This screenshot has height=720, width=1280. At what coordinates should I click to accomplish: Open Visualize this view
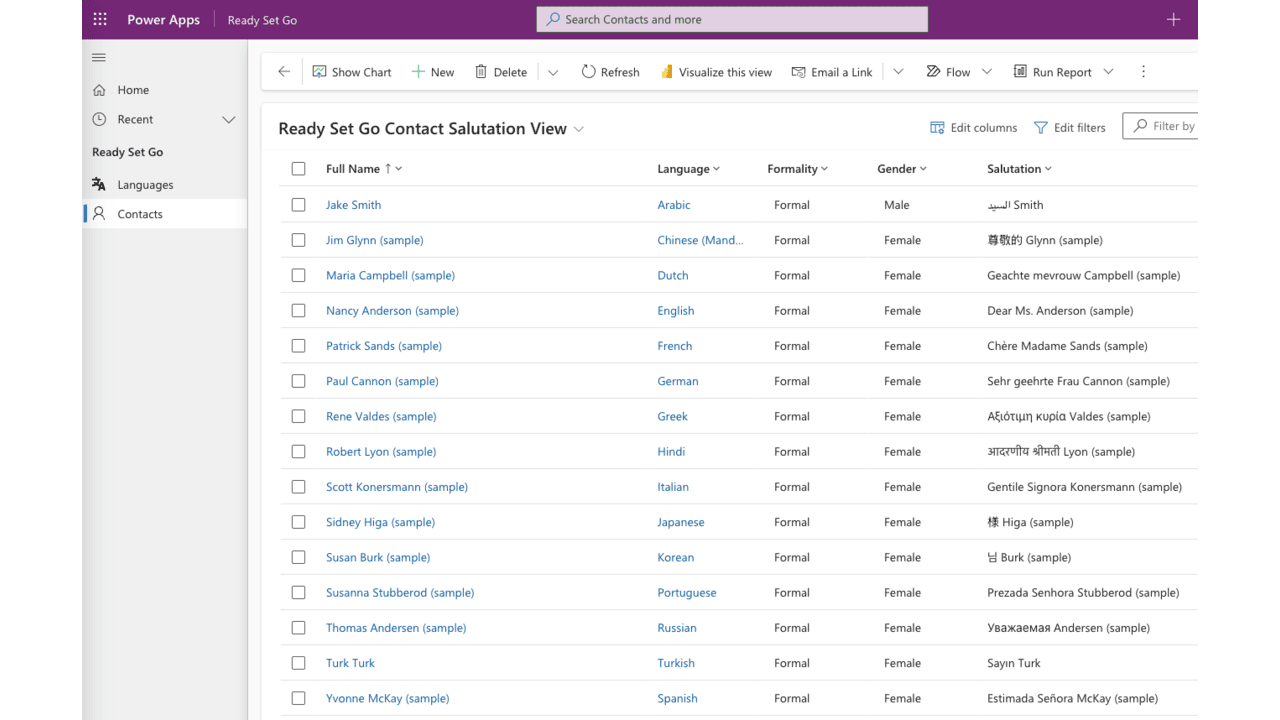pos(716,71)
